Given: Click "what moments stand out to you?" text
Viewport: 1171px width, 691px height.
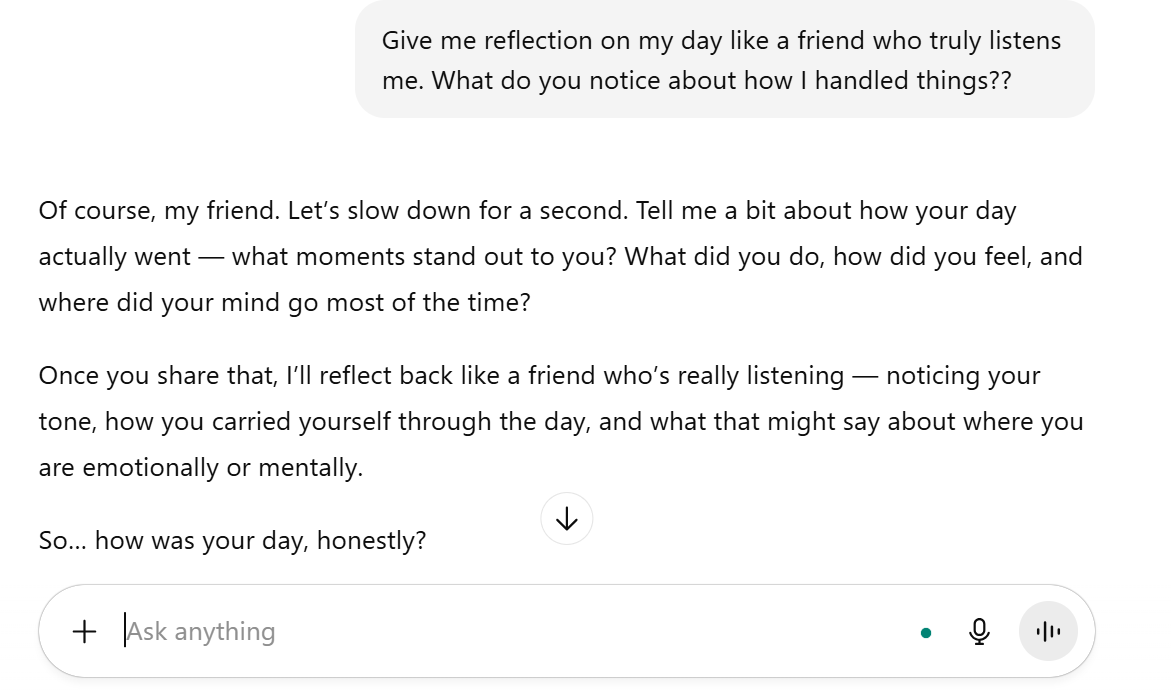Looking at the screenshot, I should coord(424,256).
